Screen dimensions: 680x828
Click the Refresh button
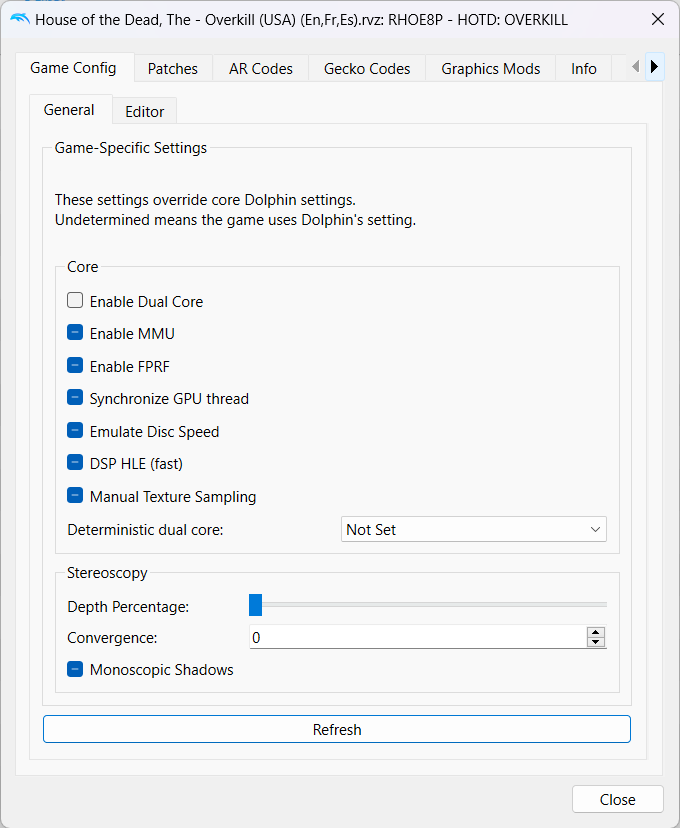(x=337, y=729)
